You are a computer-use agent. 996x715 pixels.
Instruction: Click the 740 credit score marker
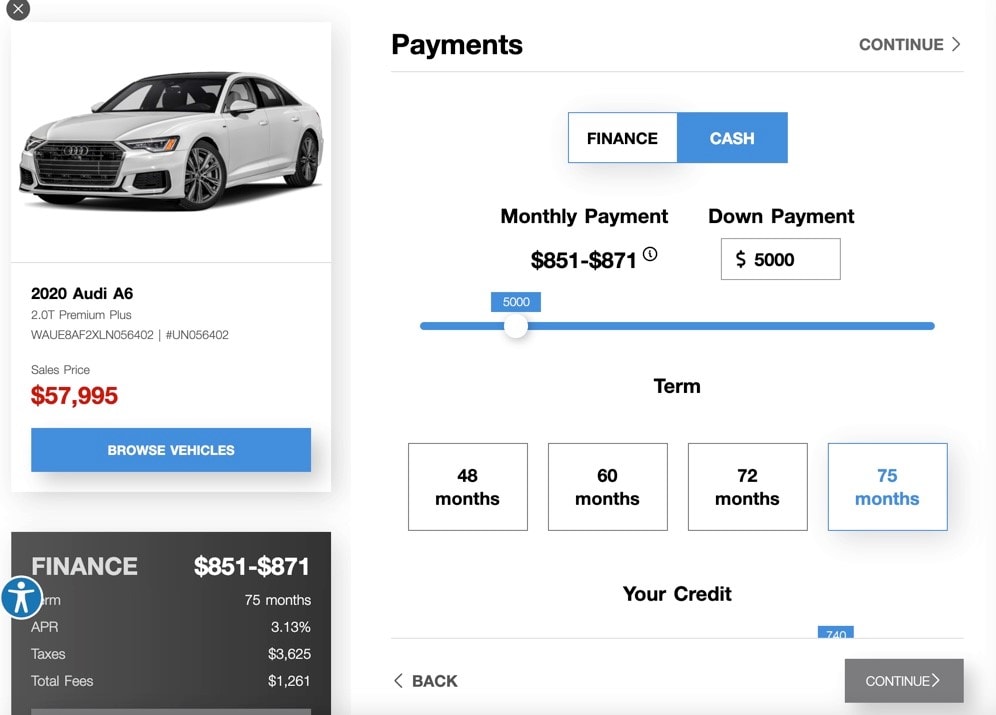tap(835, 633)
